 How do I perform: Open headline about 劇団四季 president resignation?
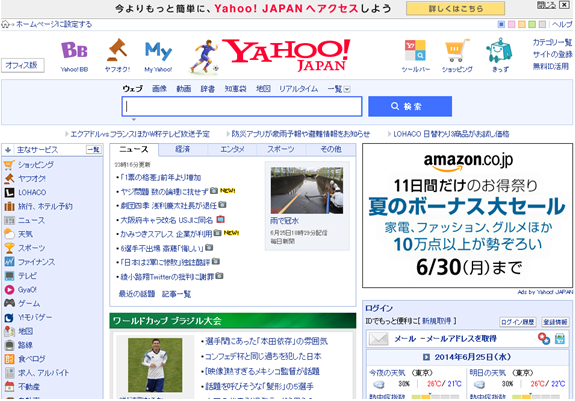[169, 206]
